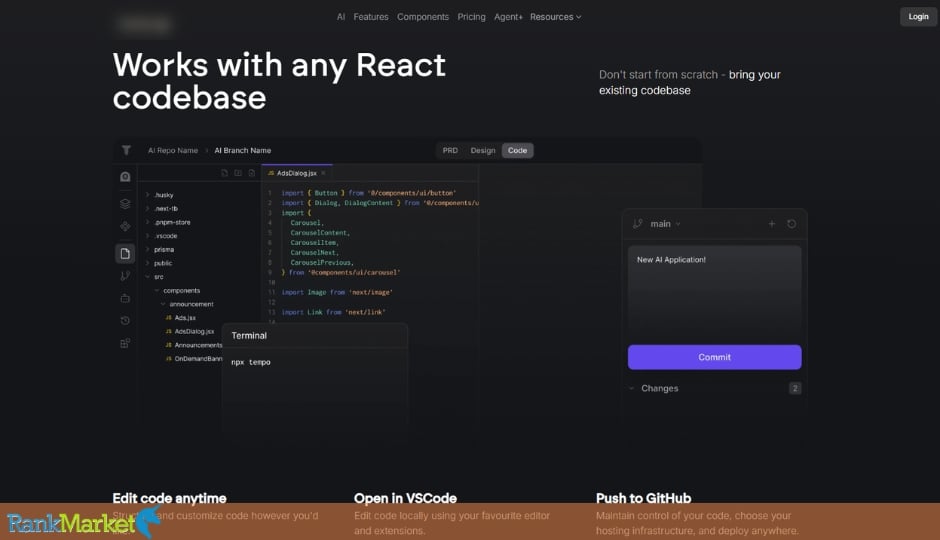
Task: Click the Terminal panel title
Action: (249, 336)
